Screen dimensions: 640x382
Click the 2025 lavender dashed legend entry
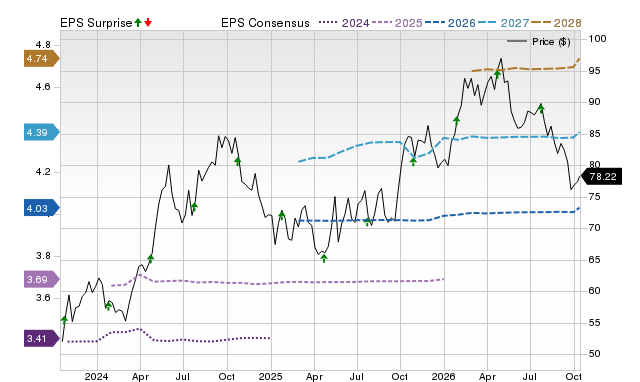click(x=397, y=23)
